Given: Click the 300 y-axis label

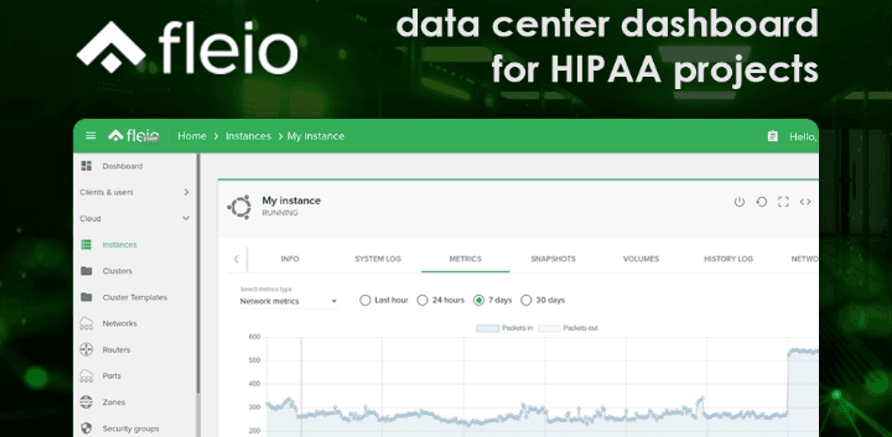Looking at the screenshot, I should (254, 407).
